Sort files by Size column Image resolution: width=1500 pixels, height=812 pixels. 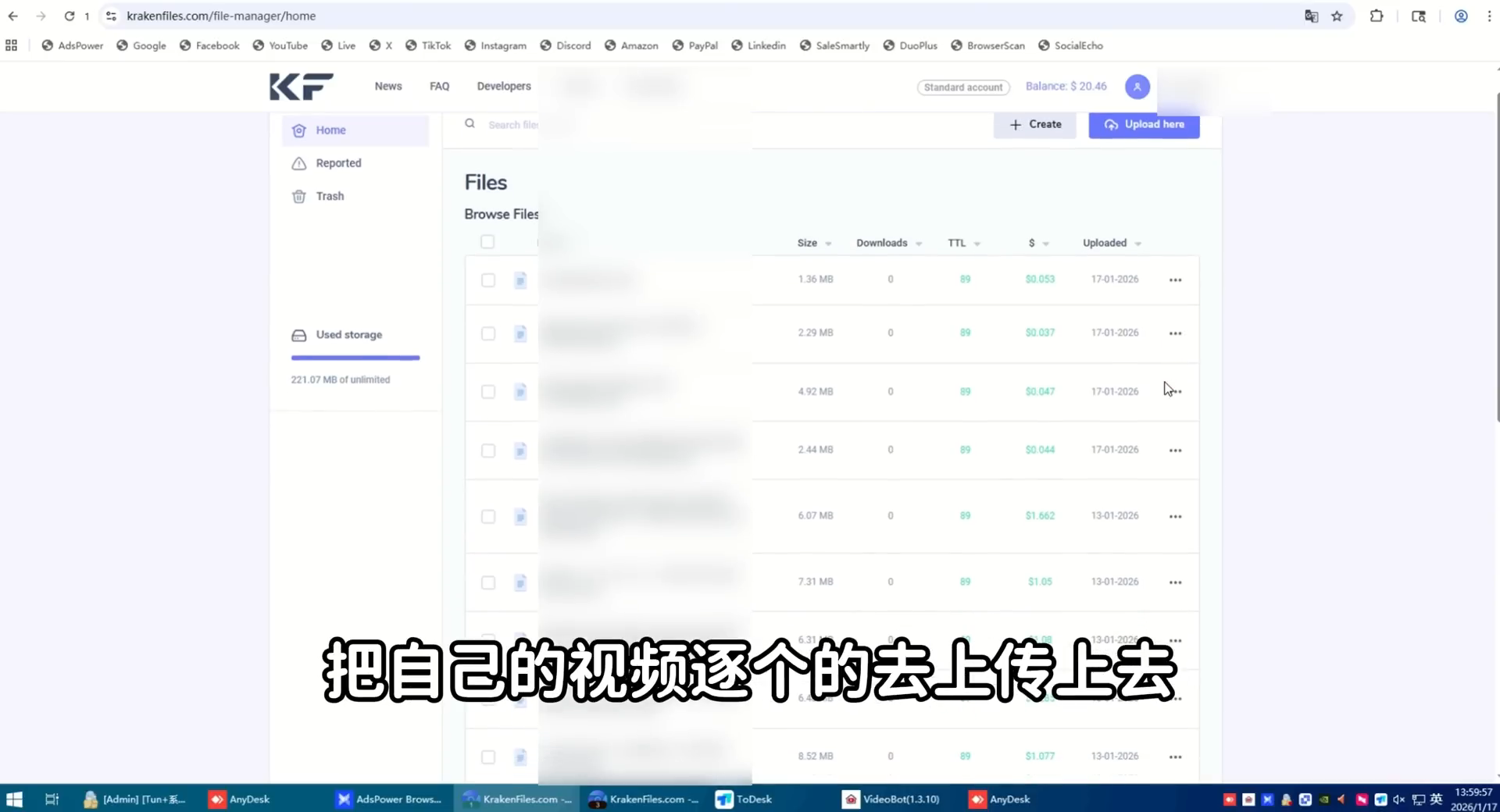[x=814, y=243]
